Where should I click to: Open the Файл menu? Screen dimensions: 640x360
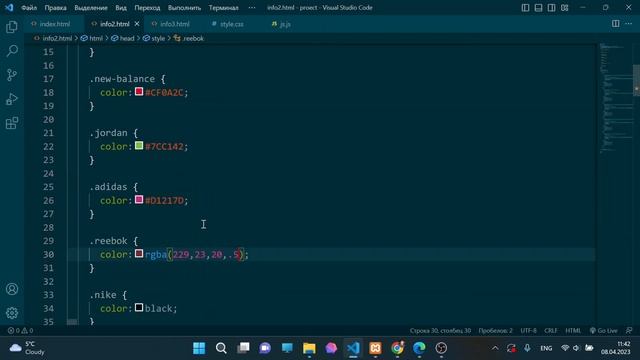29,8
